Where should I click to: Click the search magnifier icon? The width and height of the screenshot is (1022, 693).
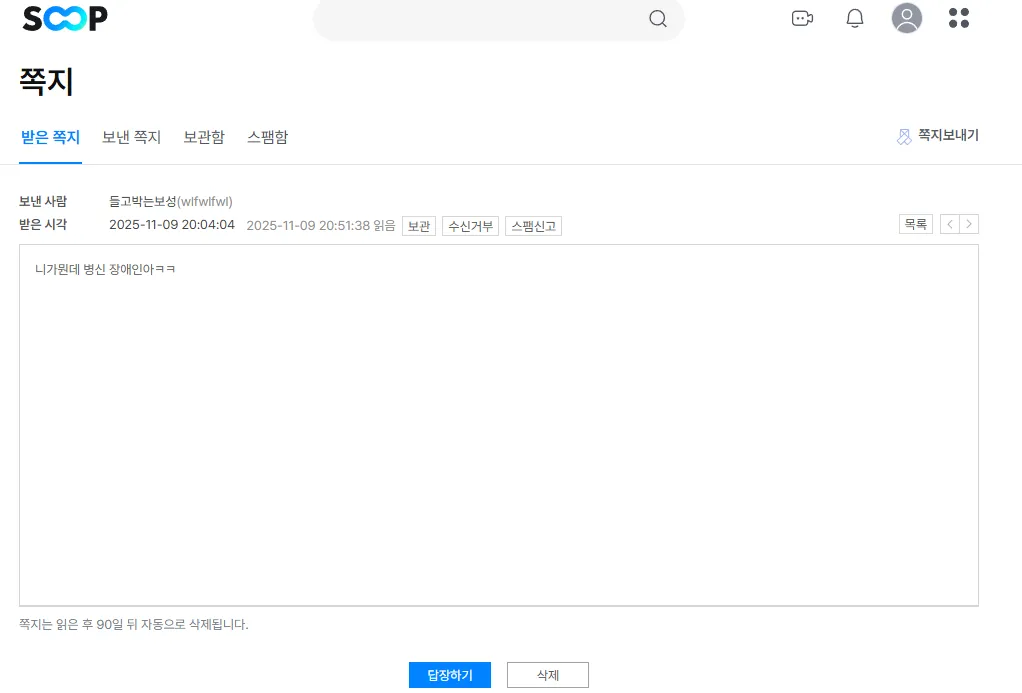click(658, 19)
